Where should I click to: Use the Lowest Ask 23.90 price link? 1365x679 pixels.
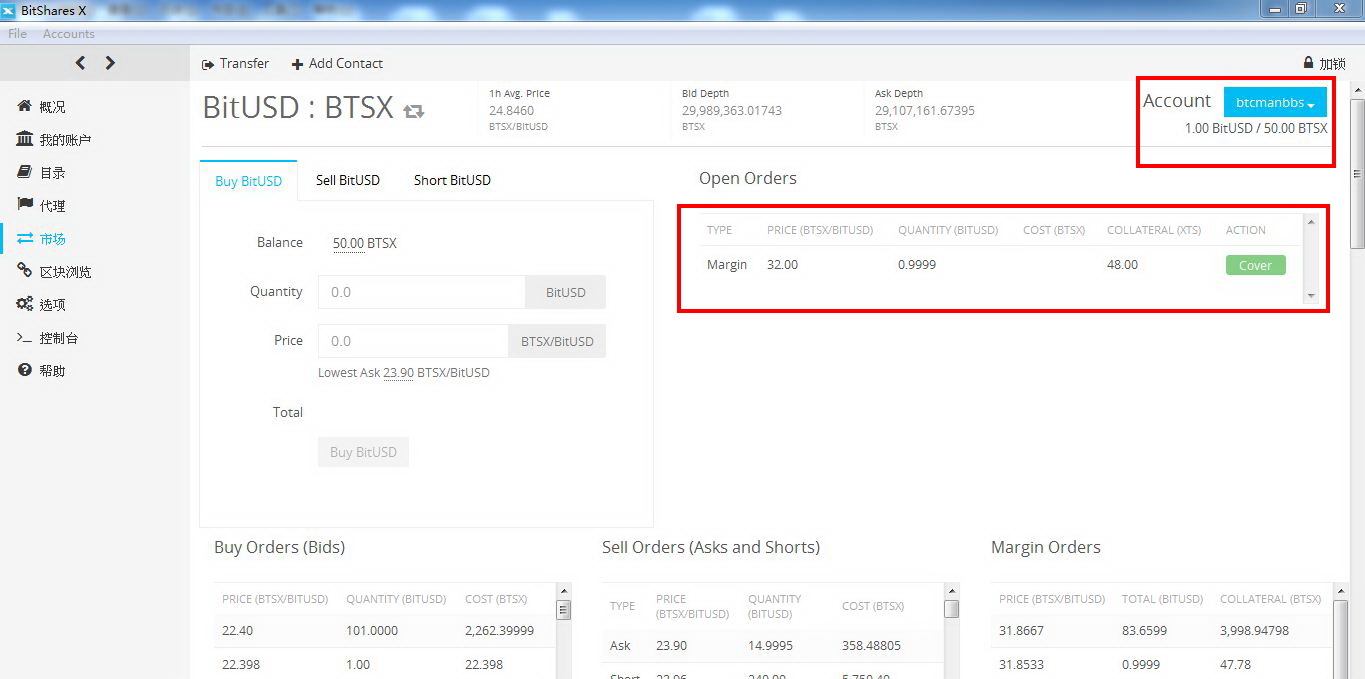pos(398,373)
